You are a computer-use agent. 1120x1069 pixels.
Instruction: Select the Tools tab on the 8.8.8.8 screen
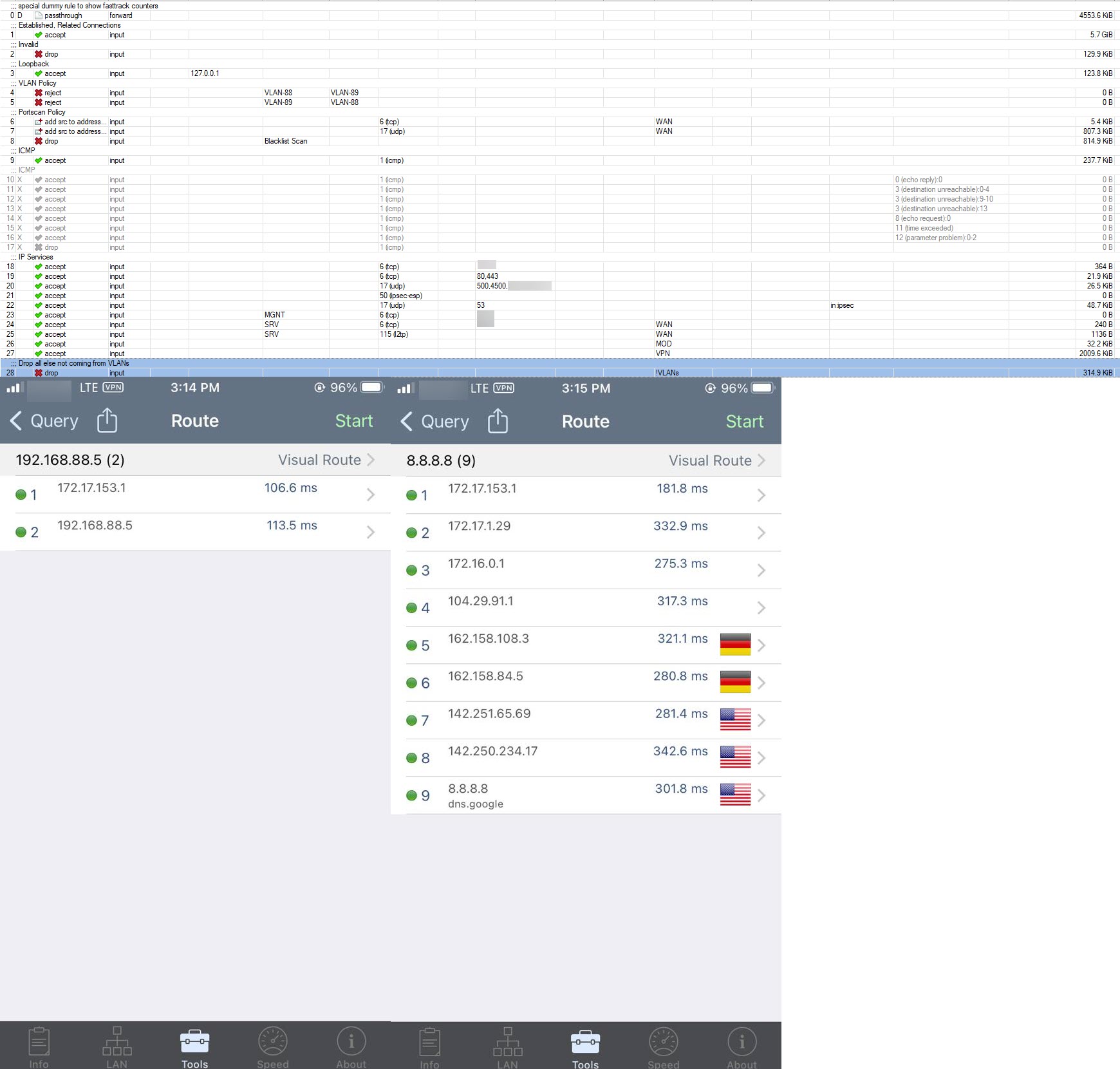pos(585,1048)
